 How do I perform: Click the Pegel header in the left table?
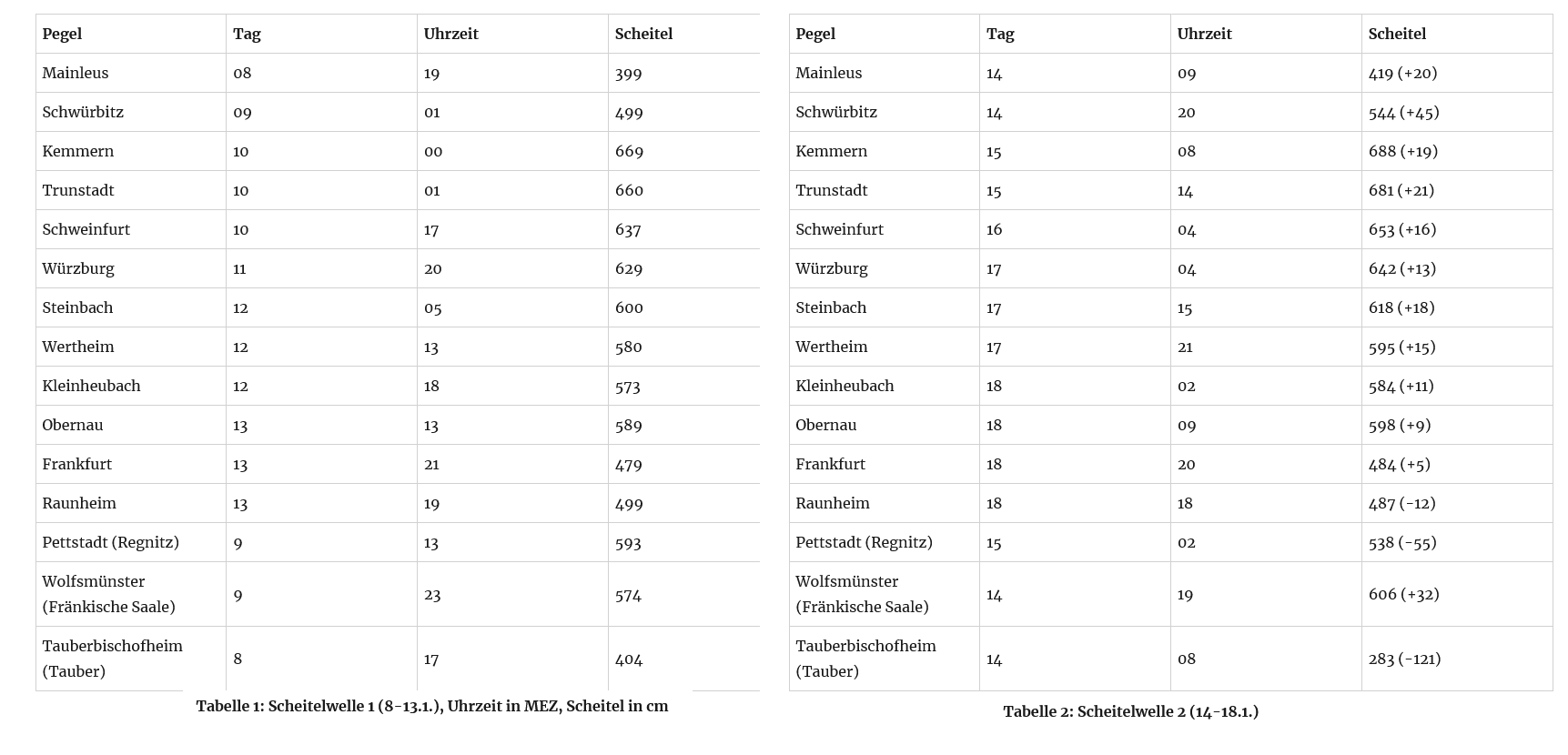tap(62, 34)
